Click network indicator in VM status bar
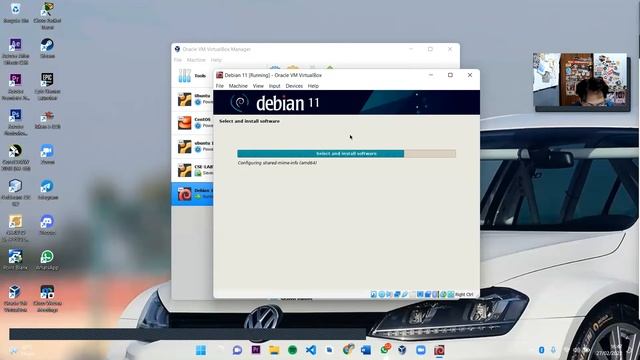The height and width of the screenshot is (360, 640). point(397,294)
